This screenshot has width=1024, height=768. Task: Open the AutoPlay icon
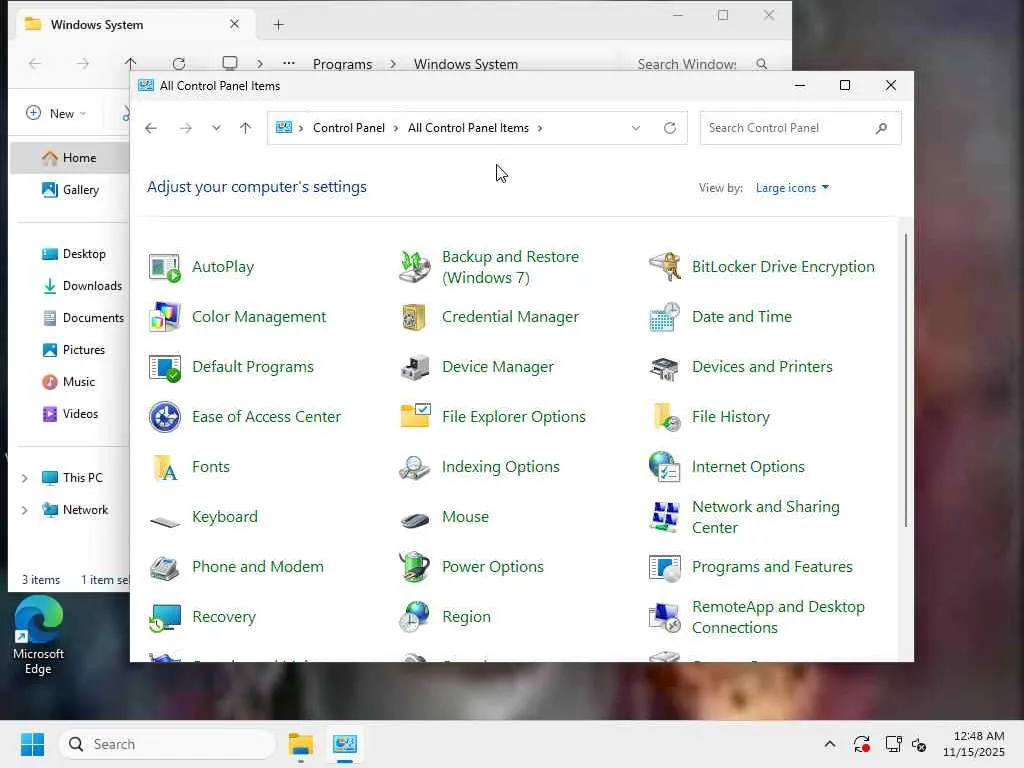164,267
